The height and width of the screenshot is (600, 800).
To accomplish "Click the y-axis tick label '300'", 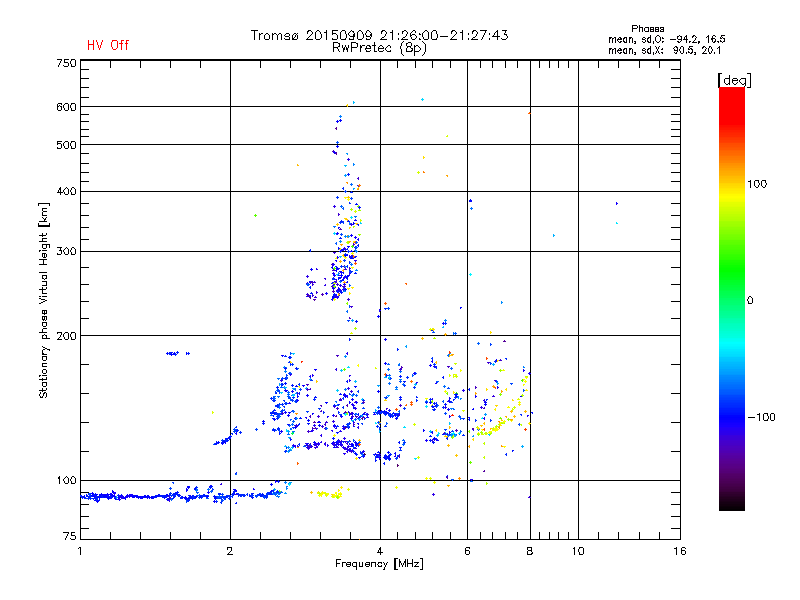I will pos(66,251).
